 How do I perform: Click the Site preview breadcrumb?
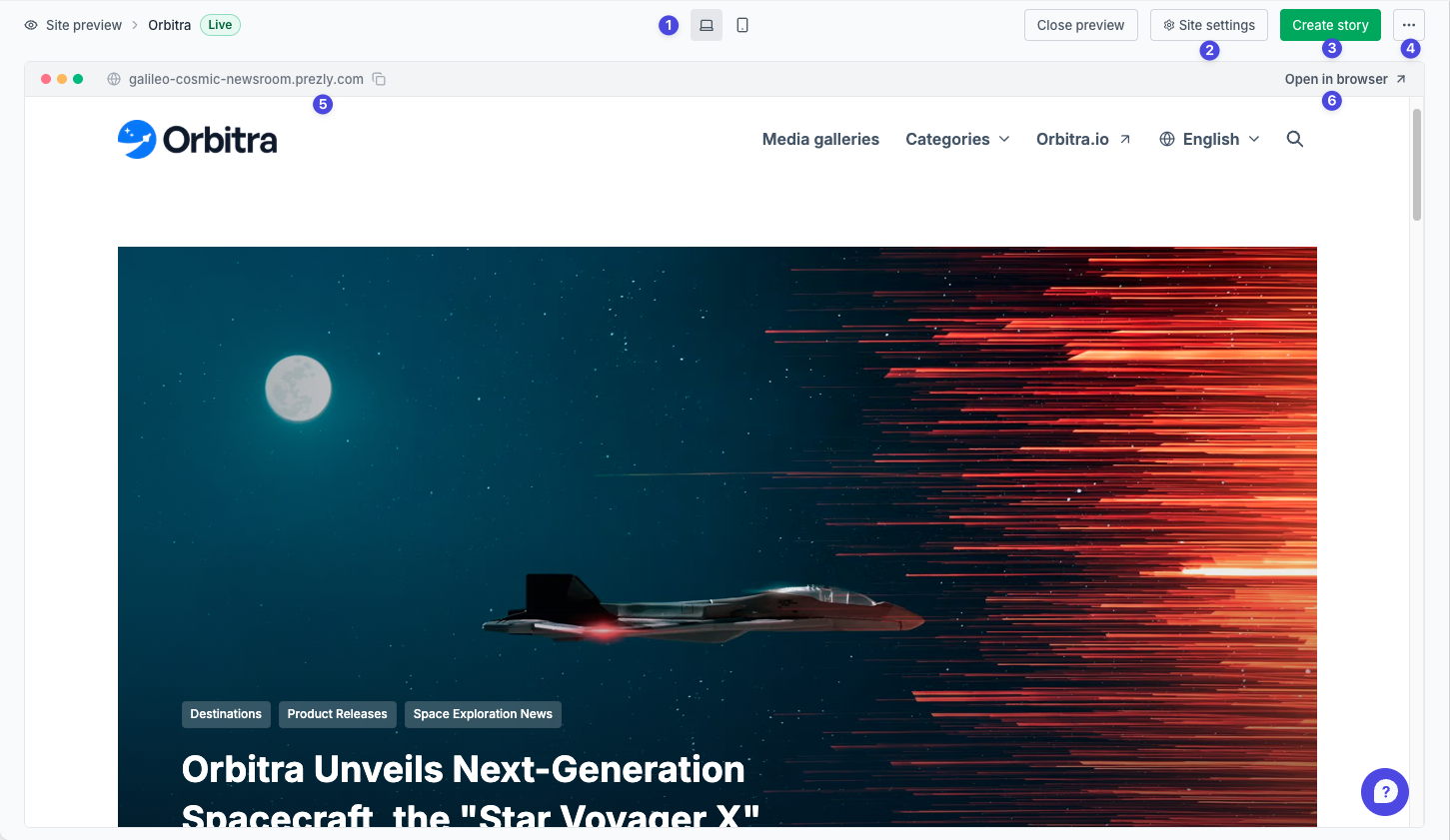pos(84,25)
